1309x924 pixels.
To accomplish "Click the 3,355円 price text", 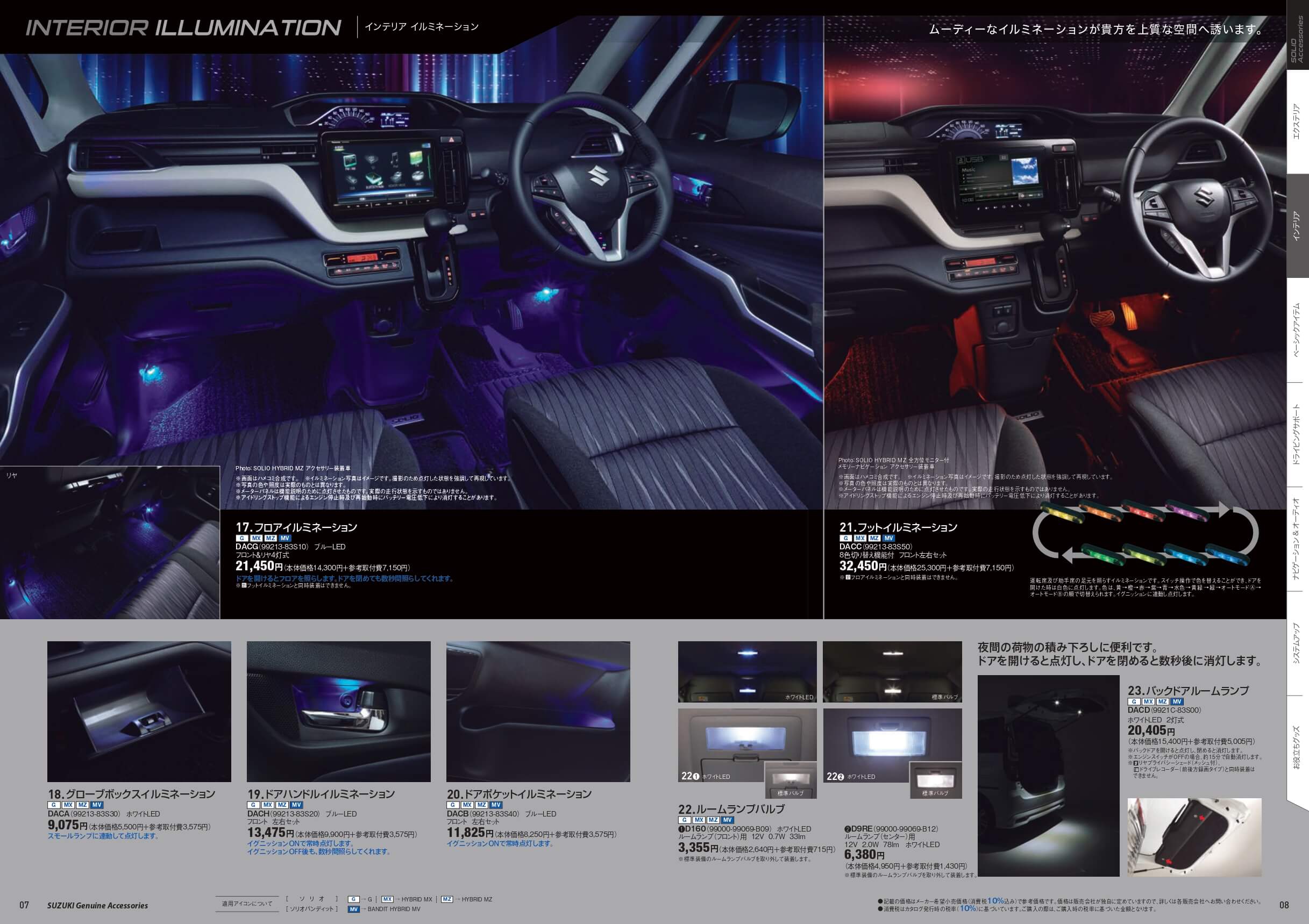I will 698,848.
